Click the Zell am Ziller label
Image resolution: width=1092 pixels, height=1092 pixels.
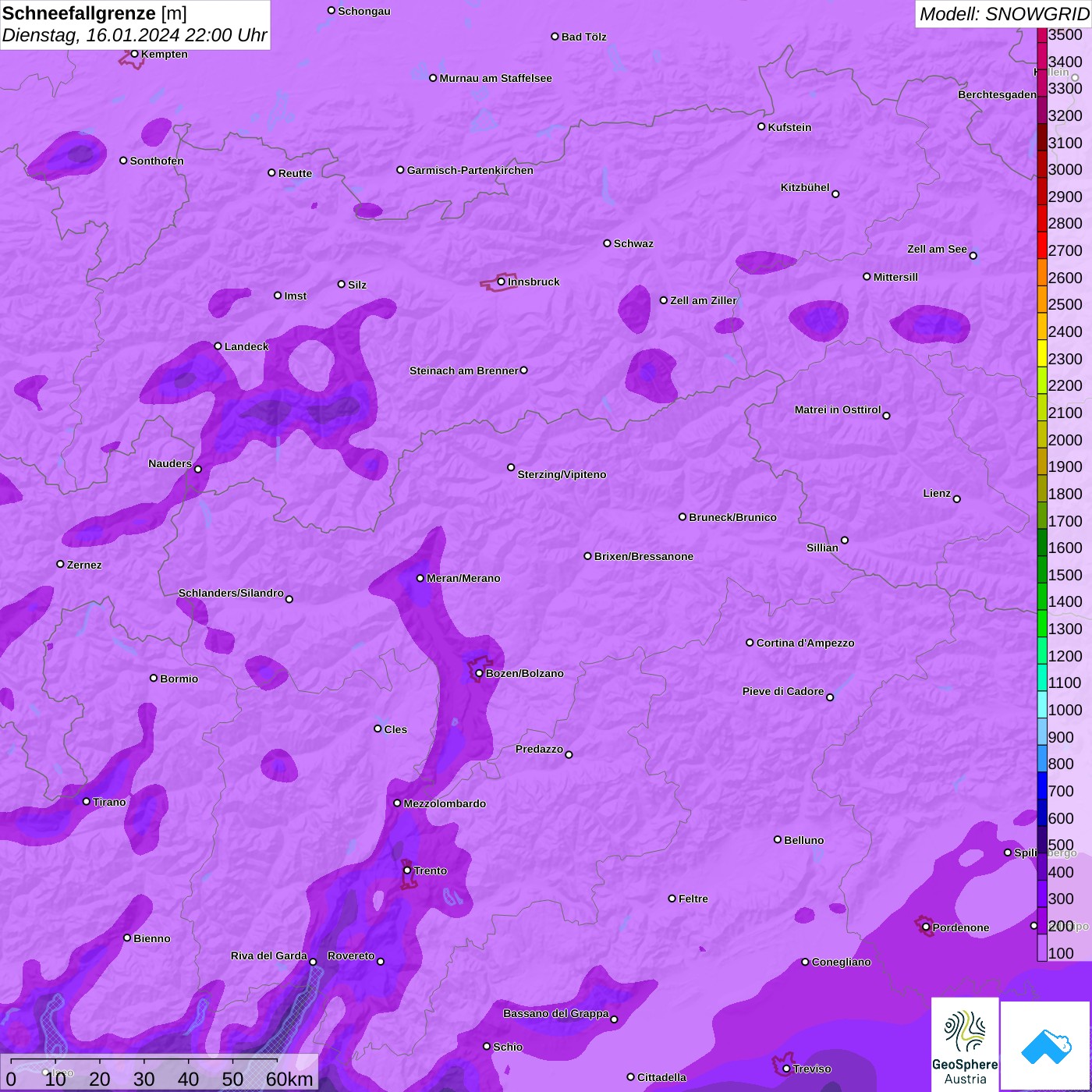(x=703, y=300)
